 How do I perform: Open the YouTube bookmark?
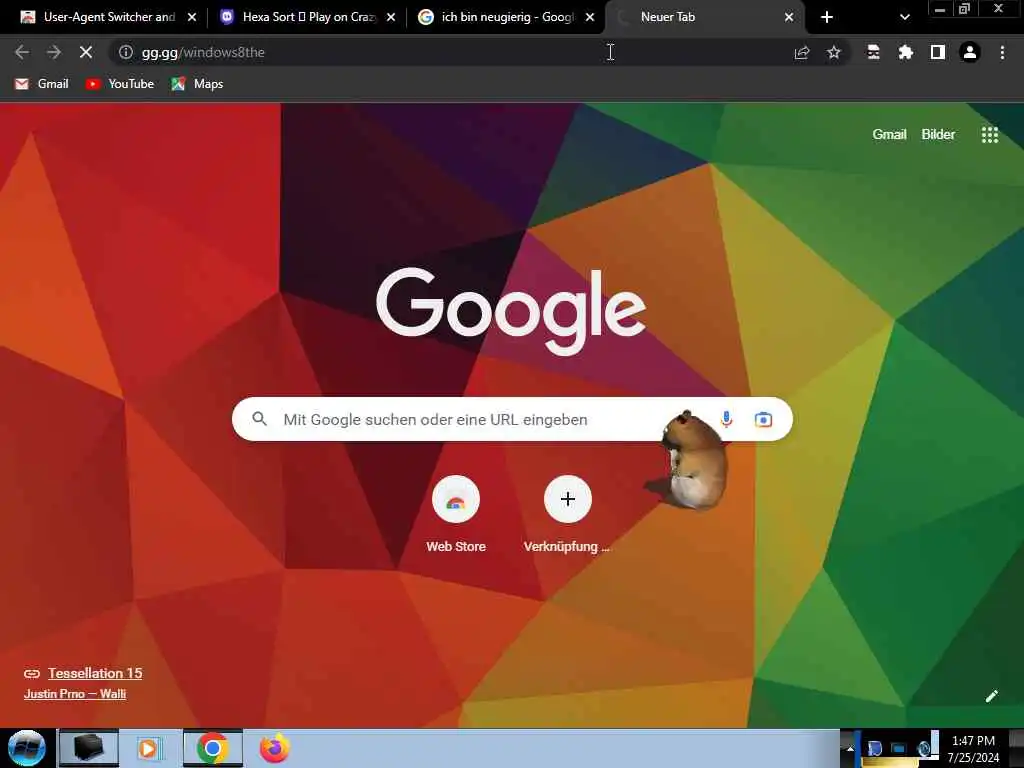pos(120,84)
